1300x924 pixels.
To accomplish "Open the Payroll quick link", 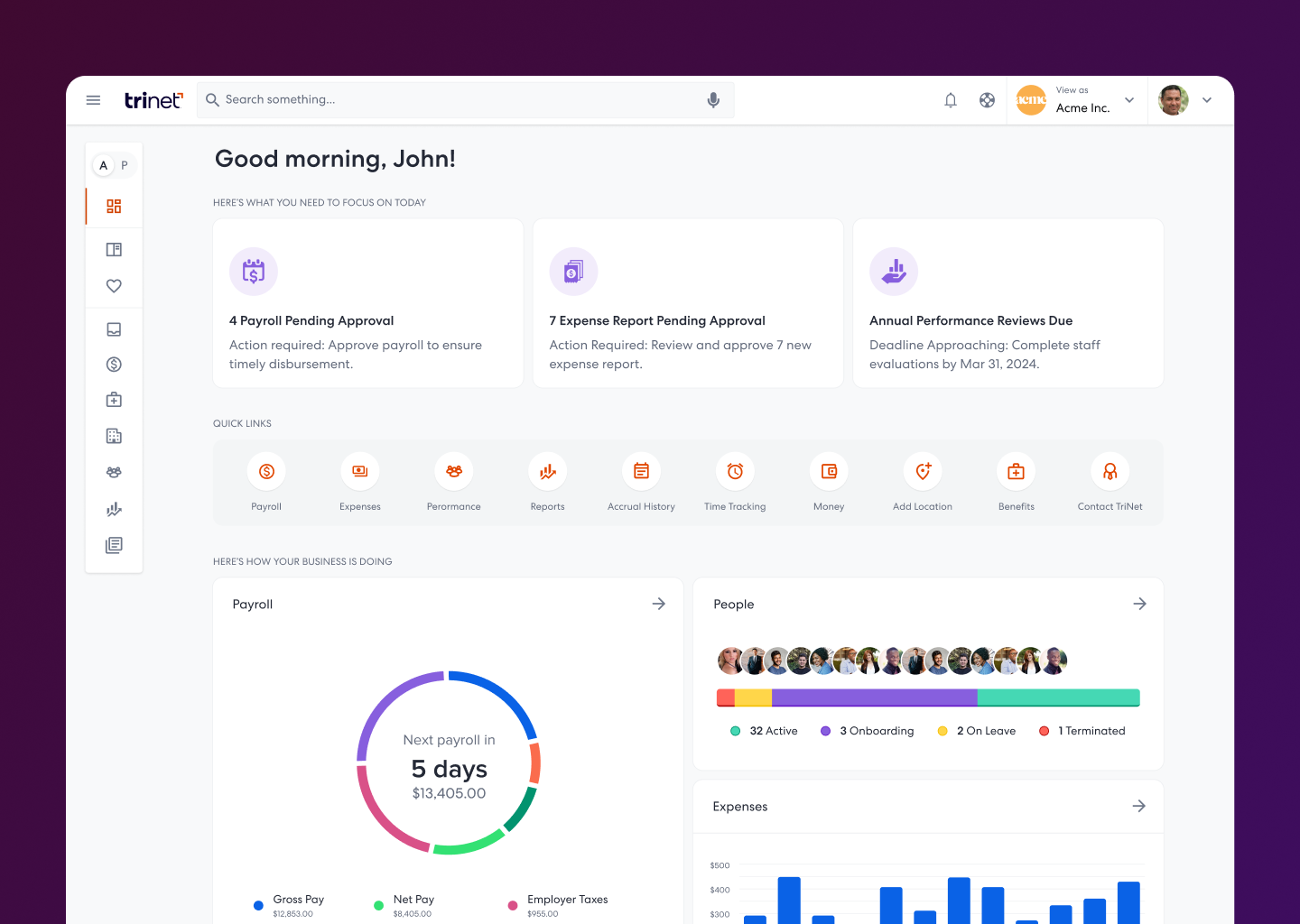I will [x=266, y=472].
